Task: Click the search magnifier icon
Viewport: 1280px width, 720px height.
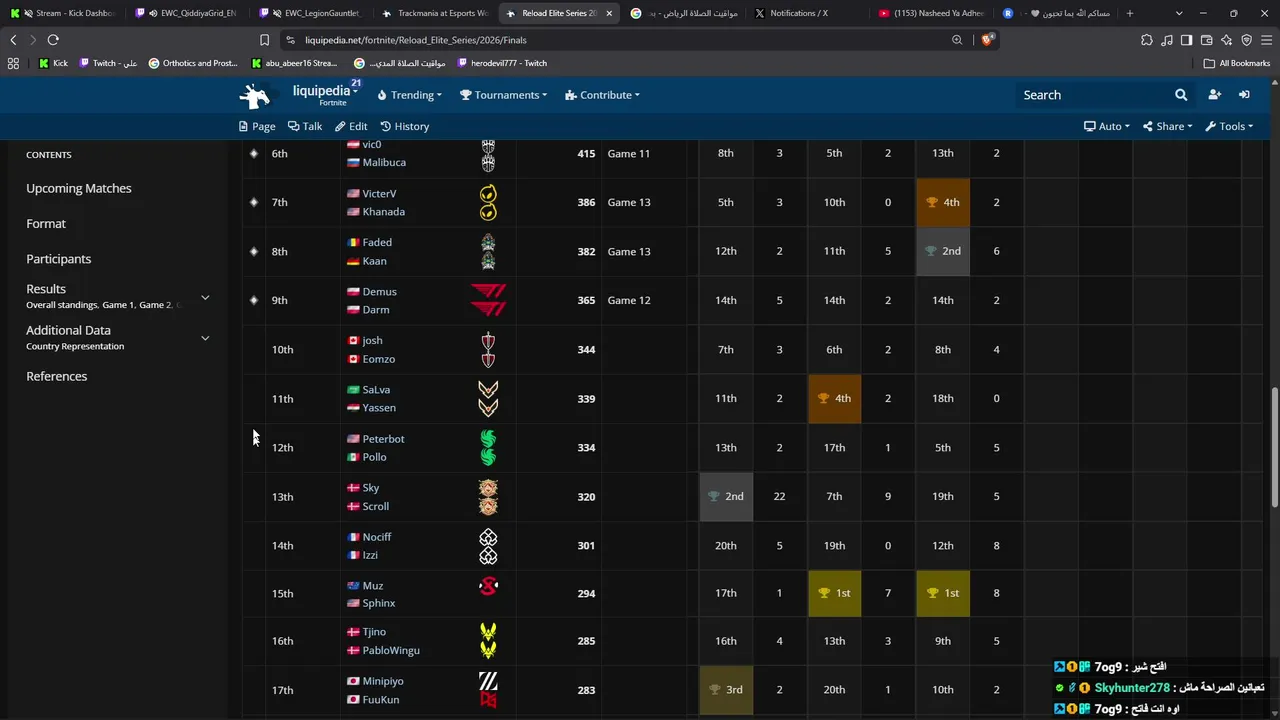Action: pyautogui.click(x=1181, y=95)
